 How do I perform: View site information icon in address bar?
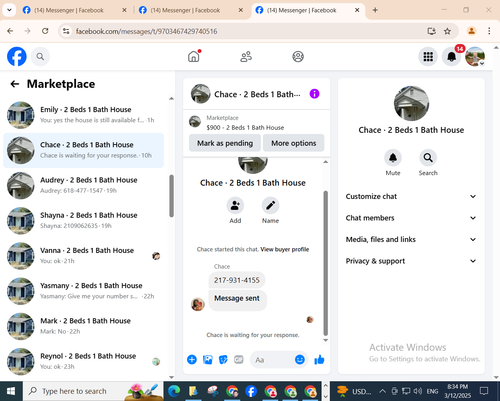pos(66,31)
